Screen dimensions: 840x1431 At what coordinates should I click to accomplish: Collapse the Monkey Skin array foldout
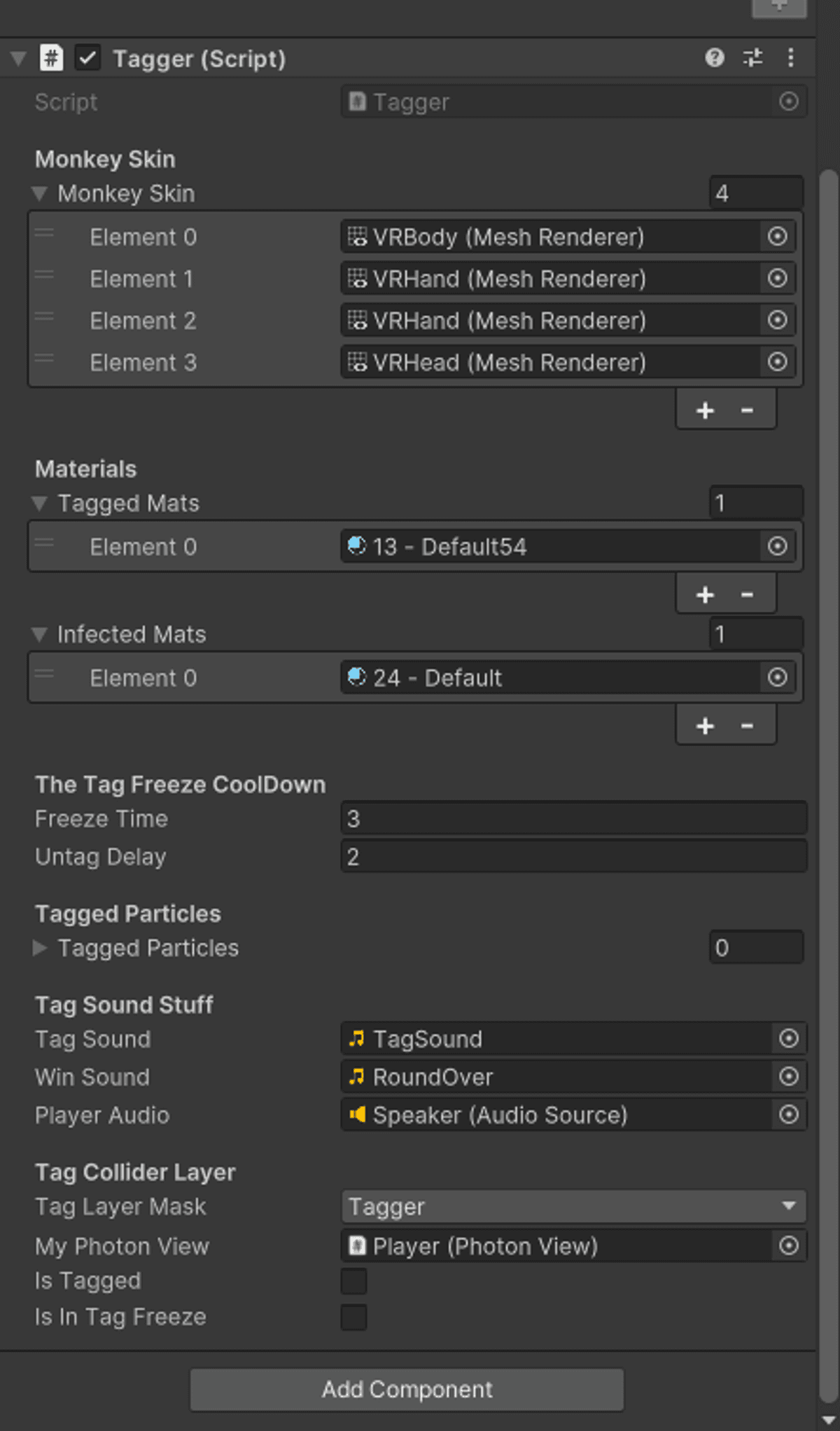(x=40, y=193)
